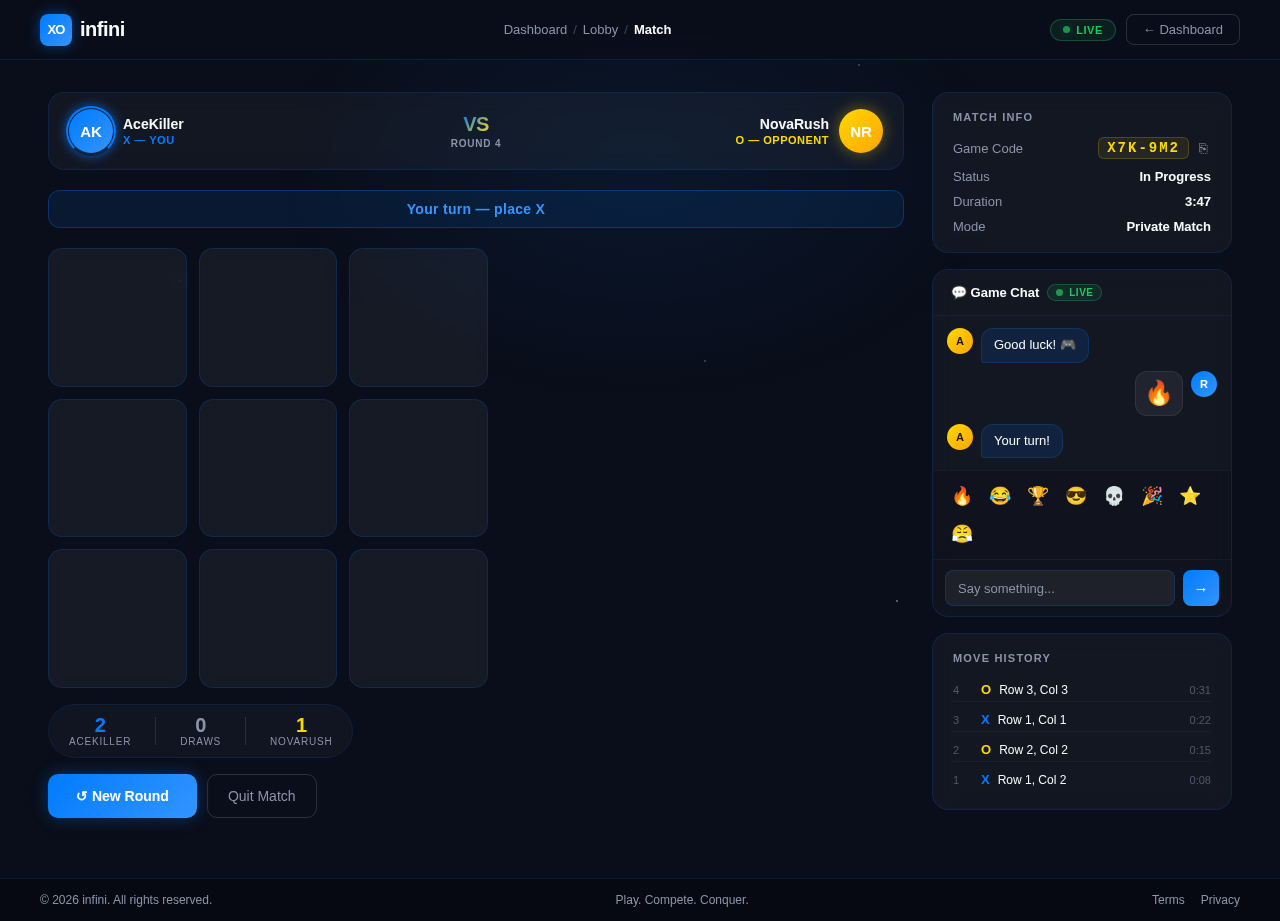Send the party popper emoji reaction
1280x921 pixels.
pyautogui.click(x=1151, y=495)
